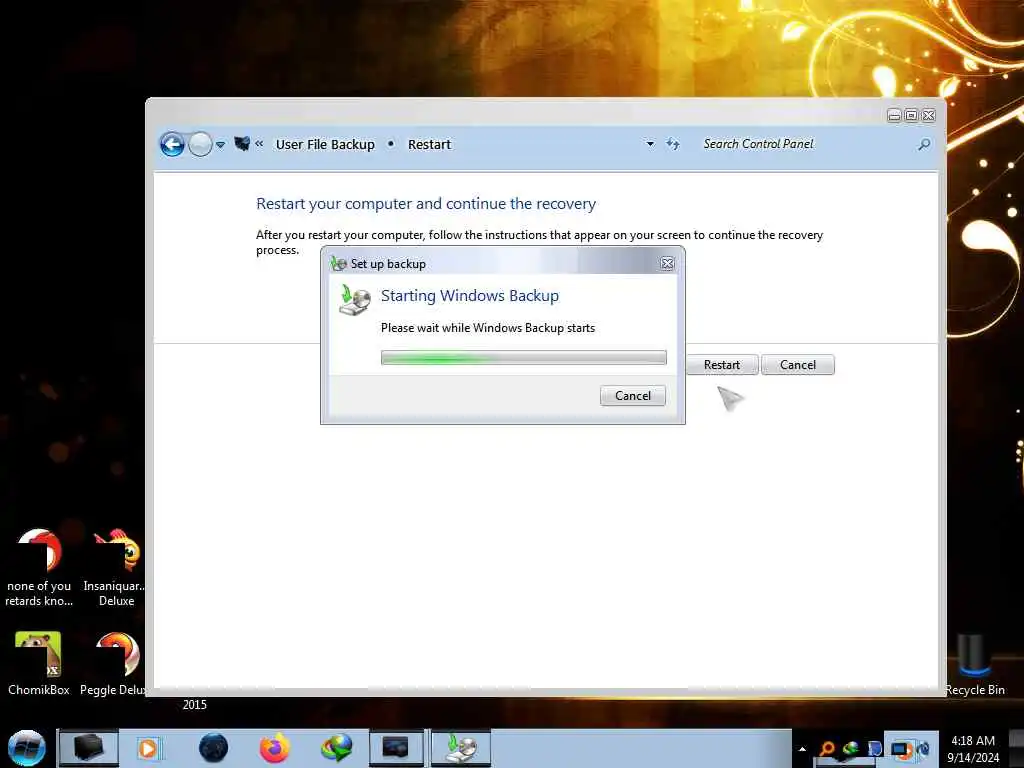
Task: Open the 'none of you' desktop shortcut
Action: 39,567
